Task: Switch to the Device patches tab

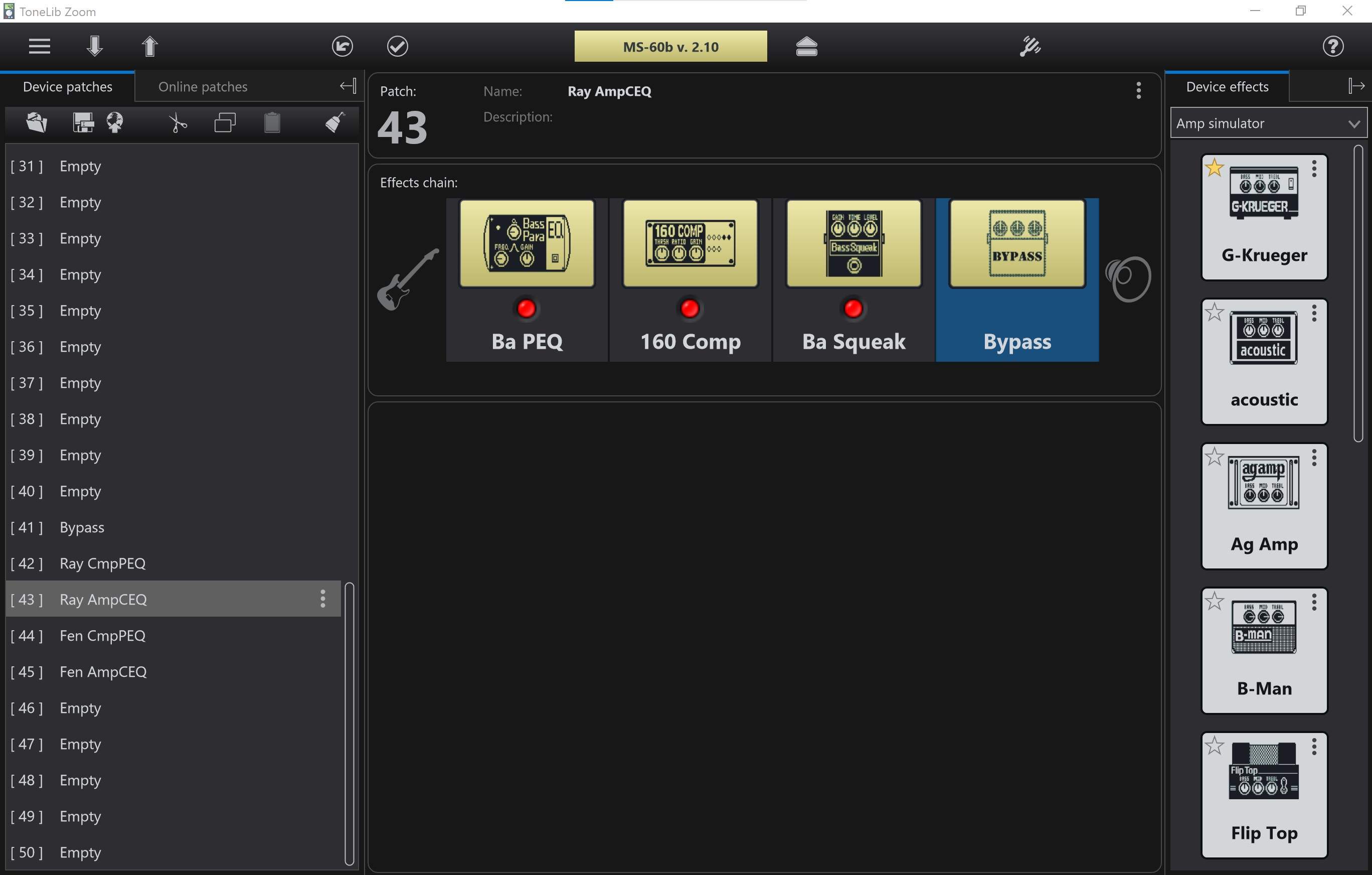Action: coord(67,87)
